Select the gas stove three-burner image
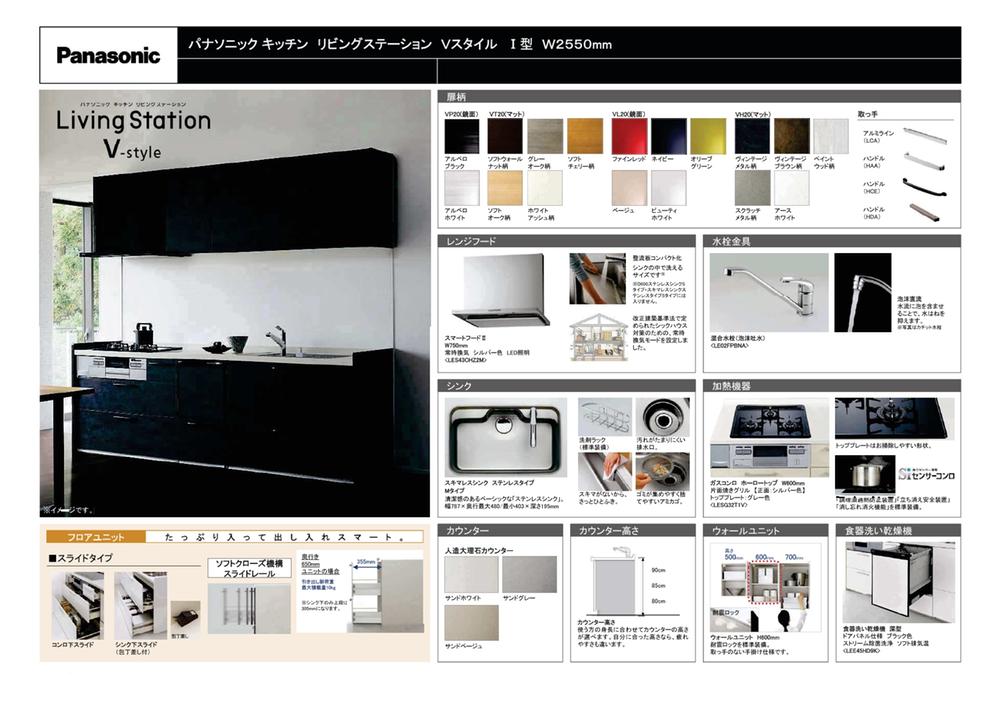Viewport: 1000px width, 706px height. pos(769,419)
